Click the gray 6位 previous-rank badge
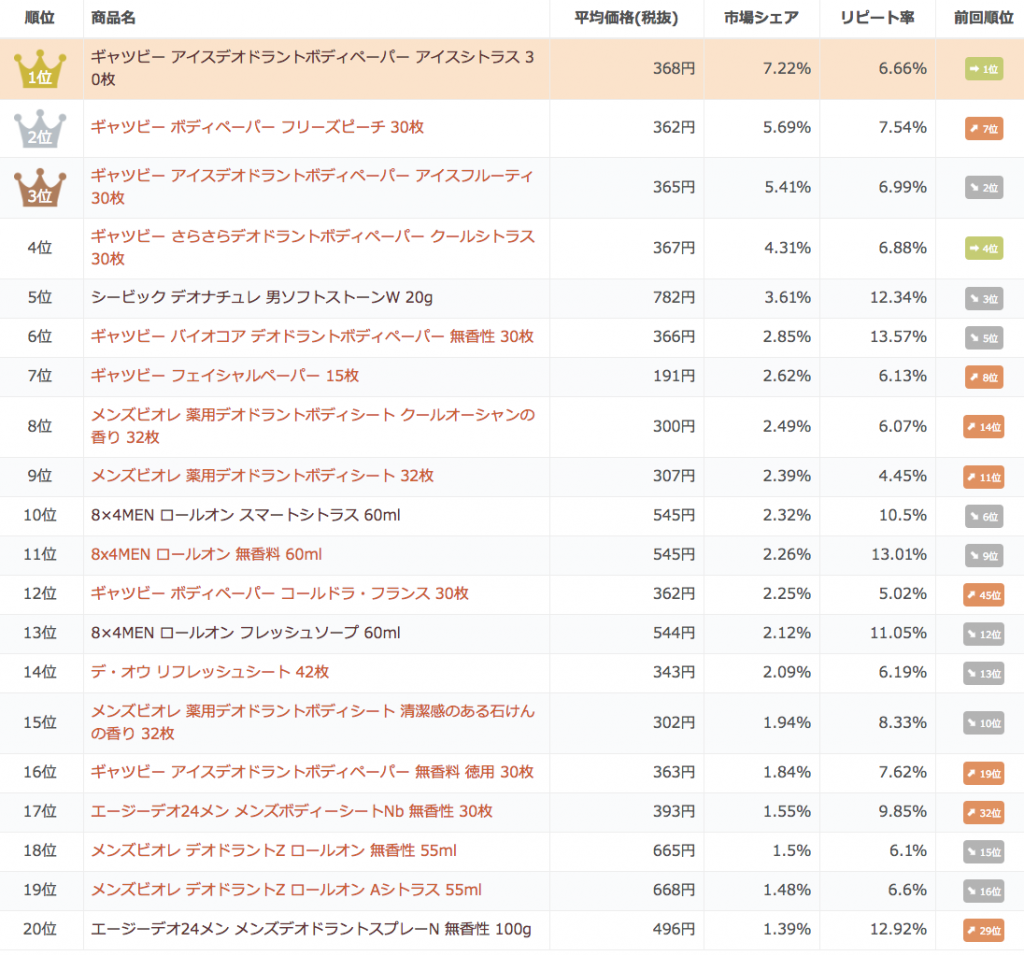The image size is (1024, 956). click(x=984, y=516)
